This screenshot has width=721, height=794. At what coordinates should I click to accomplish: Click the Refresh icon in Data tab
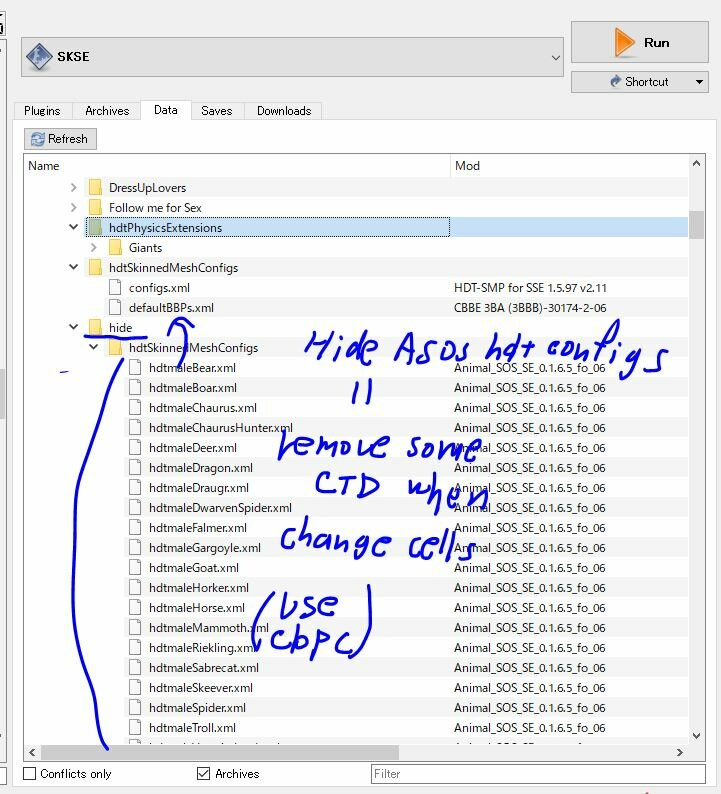click(37, 139)
